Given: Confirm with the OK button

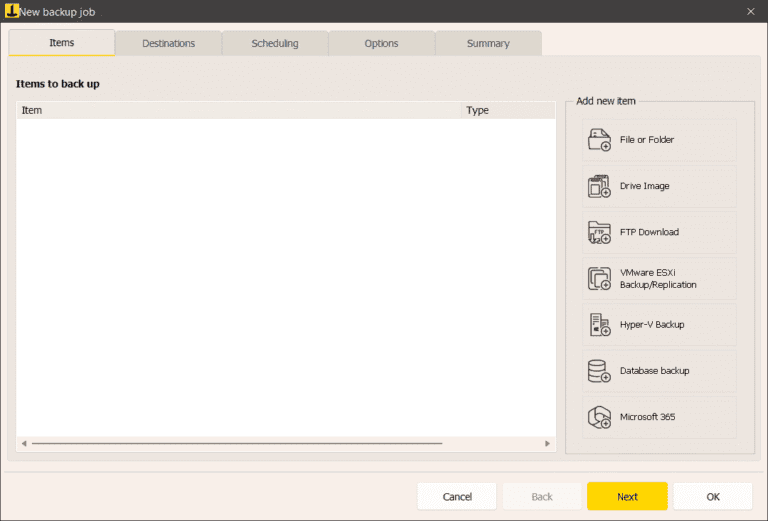Looking at the screenshot, I should [713, 497].
